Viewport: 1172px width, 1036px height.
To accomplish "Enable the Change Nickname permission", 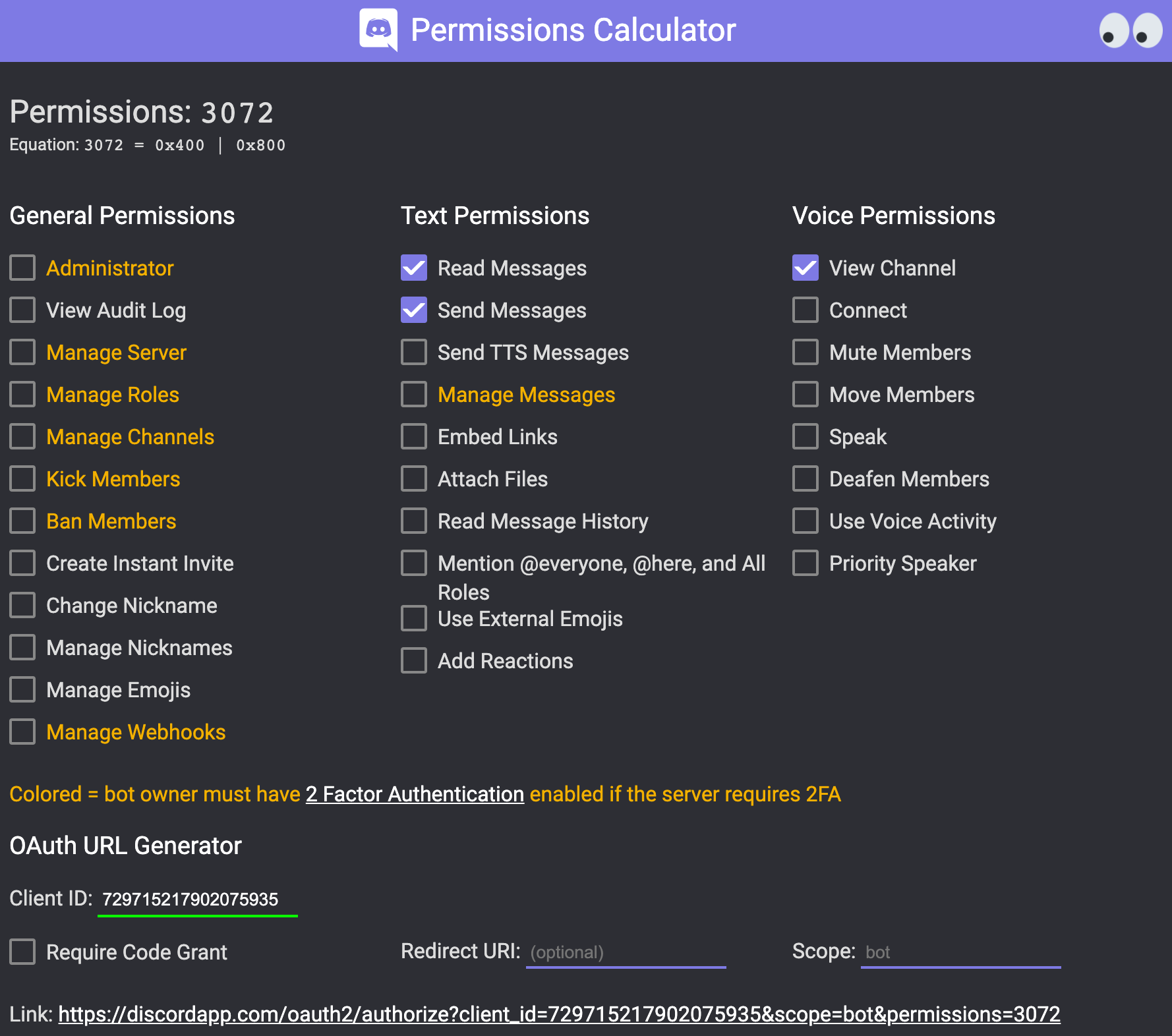I will [x=22, y=605].
